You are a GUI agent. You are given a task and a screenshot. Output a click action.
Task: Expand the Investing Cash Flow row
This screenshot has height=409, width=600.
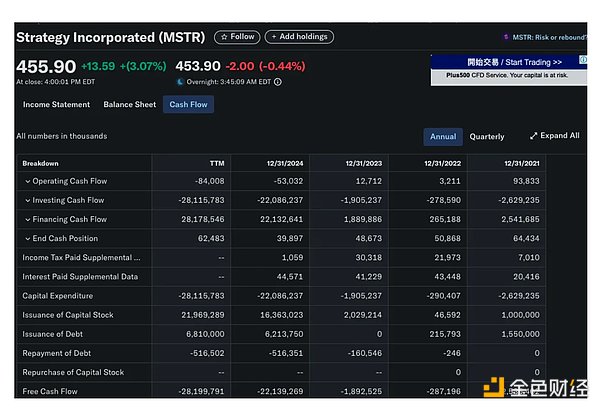click(28, 200)
